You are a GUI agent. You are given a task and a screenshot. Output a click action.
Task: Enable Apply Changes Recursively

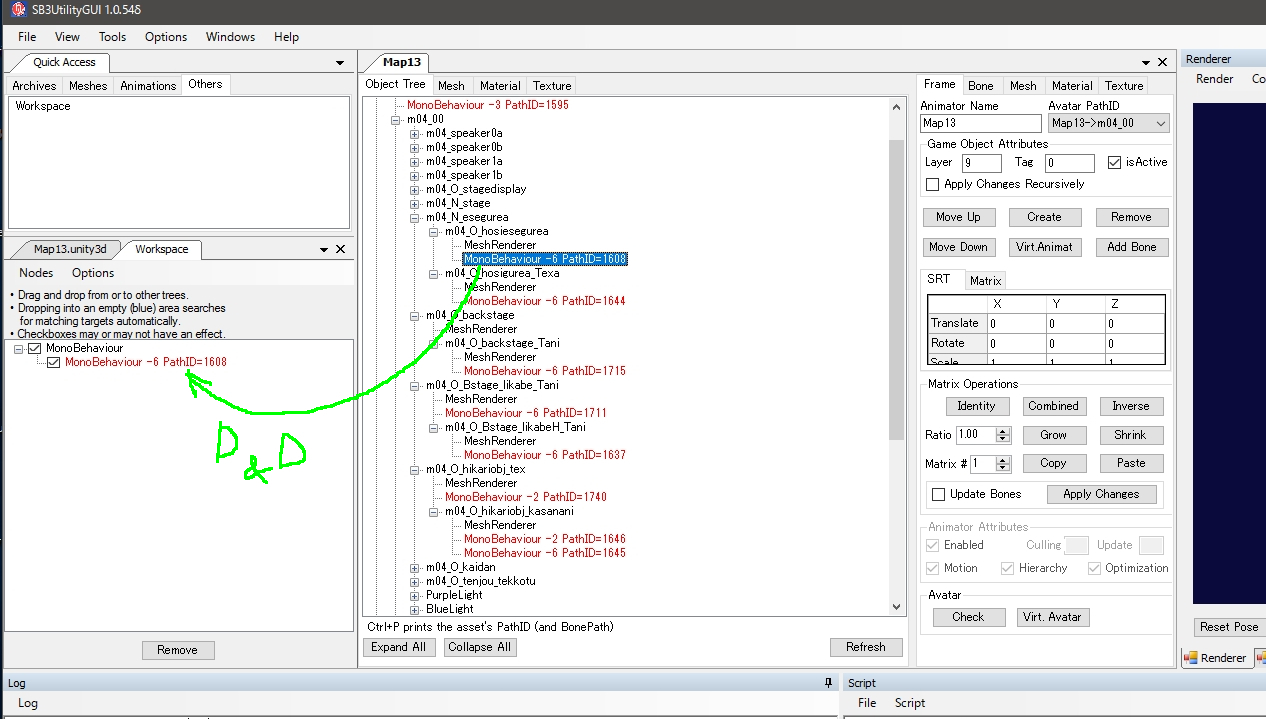(933, 184)
